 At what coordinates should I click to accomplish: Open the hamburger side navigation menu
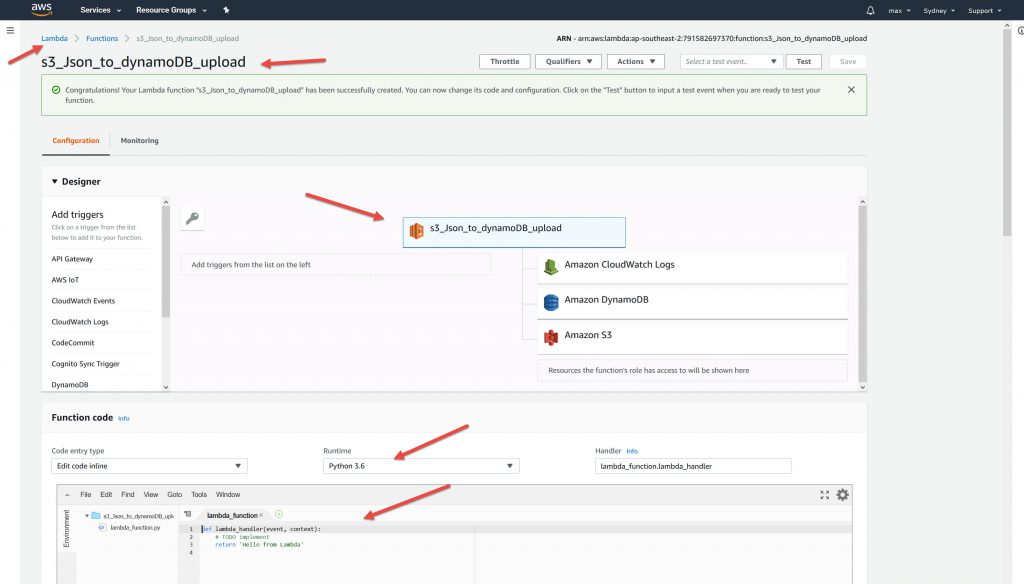[10, 30]
